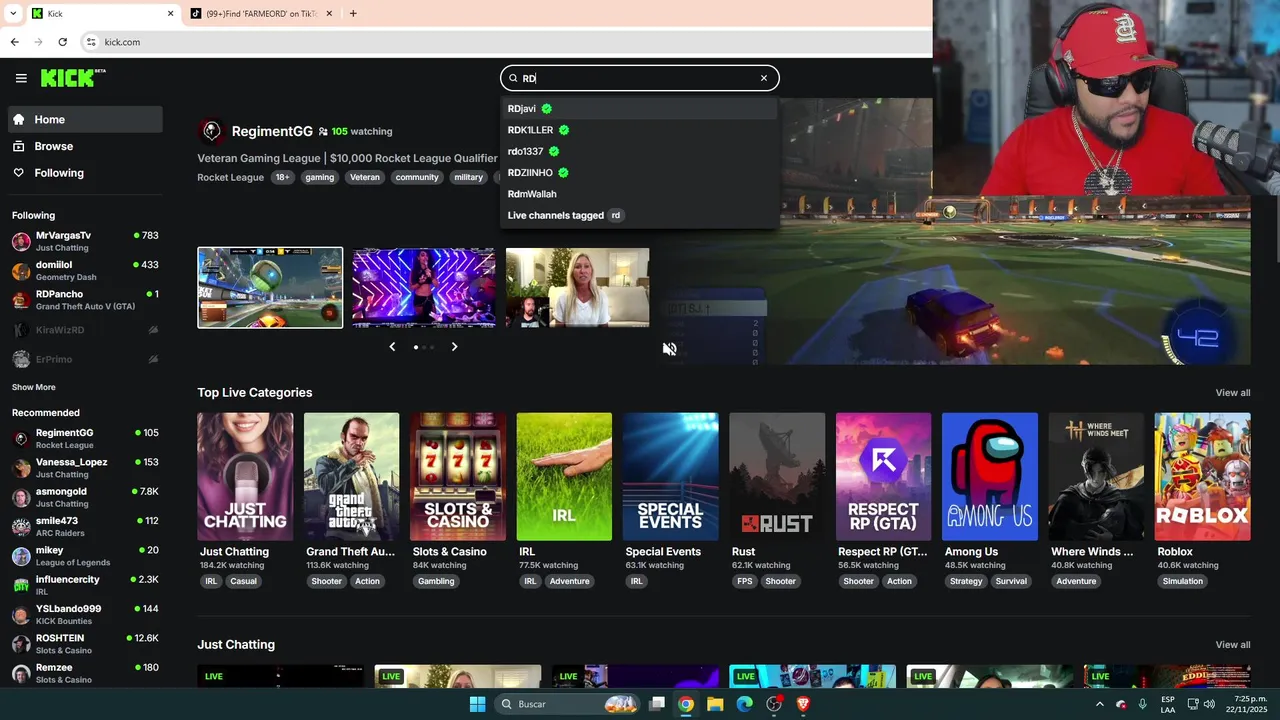Clear the search box with X
The width and height of the screenshot is (1280, 720).
tap(764, 78)
